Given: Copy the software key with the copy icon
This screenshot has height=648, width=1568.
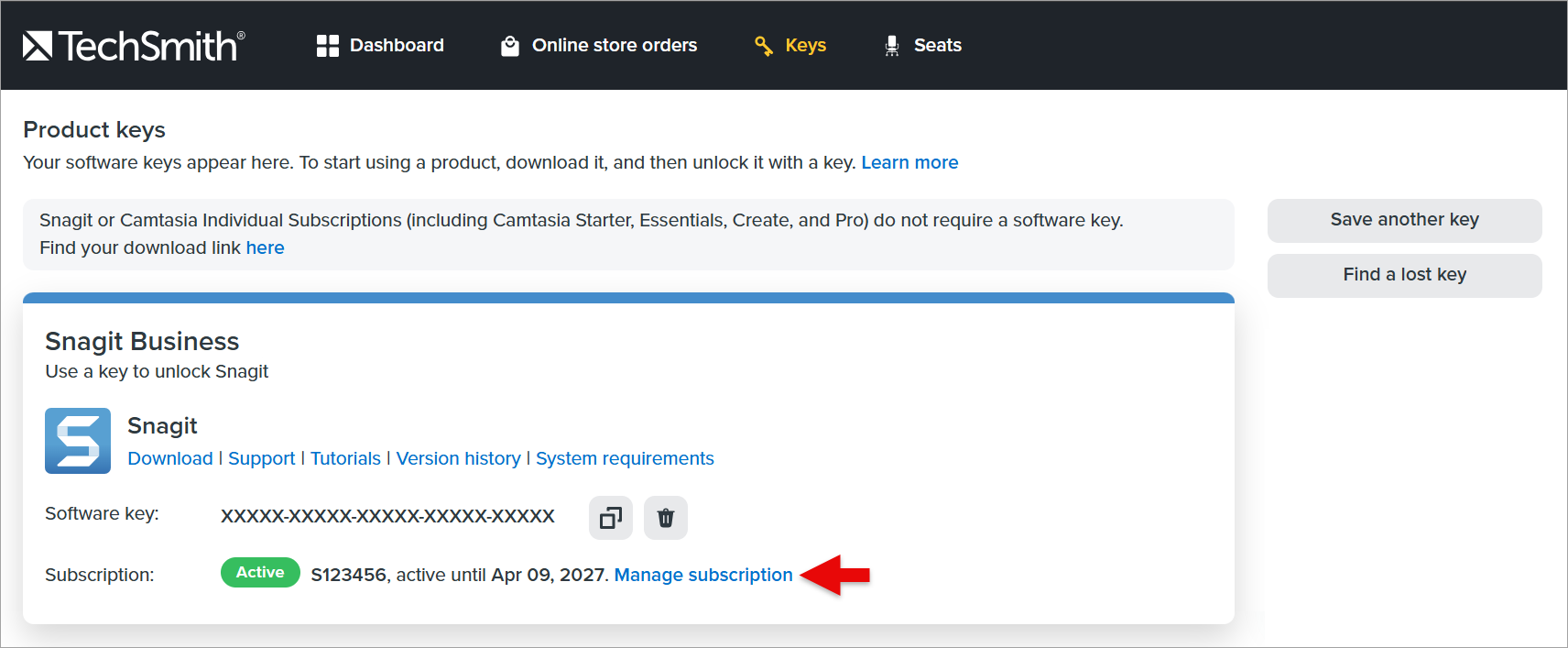Looking at the screenshot, I should pos(611,518).
